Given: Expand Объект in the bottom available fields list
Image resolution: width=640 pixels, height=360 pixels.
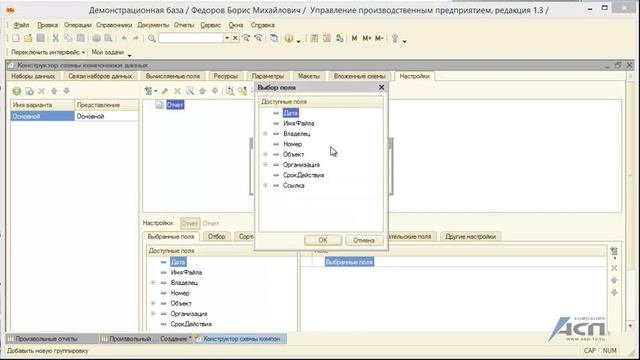Looking at the screenshot, I should click(x=153, y=303).
